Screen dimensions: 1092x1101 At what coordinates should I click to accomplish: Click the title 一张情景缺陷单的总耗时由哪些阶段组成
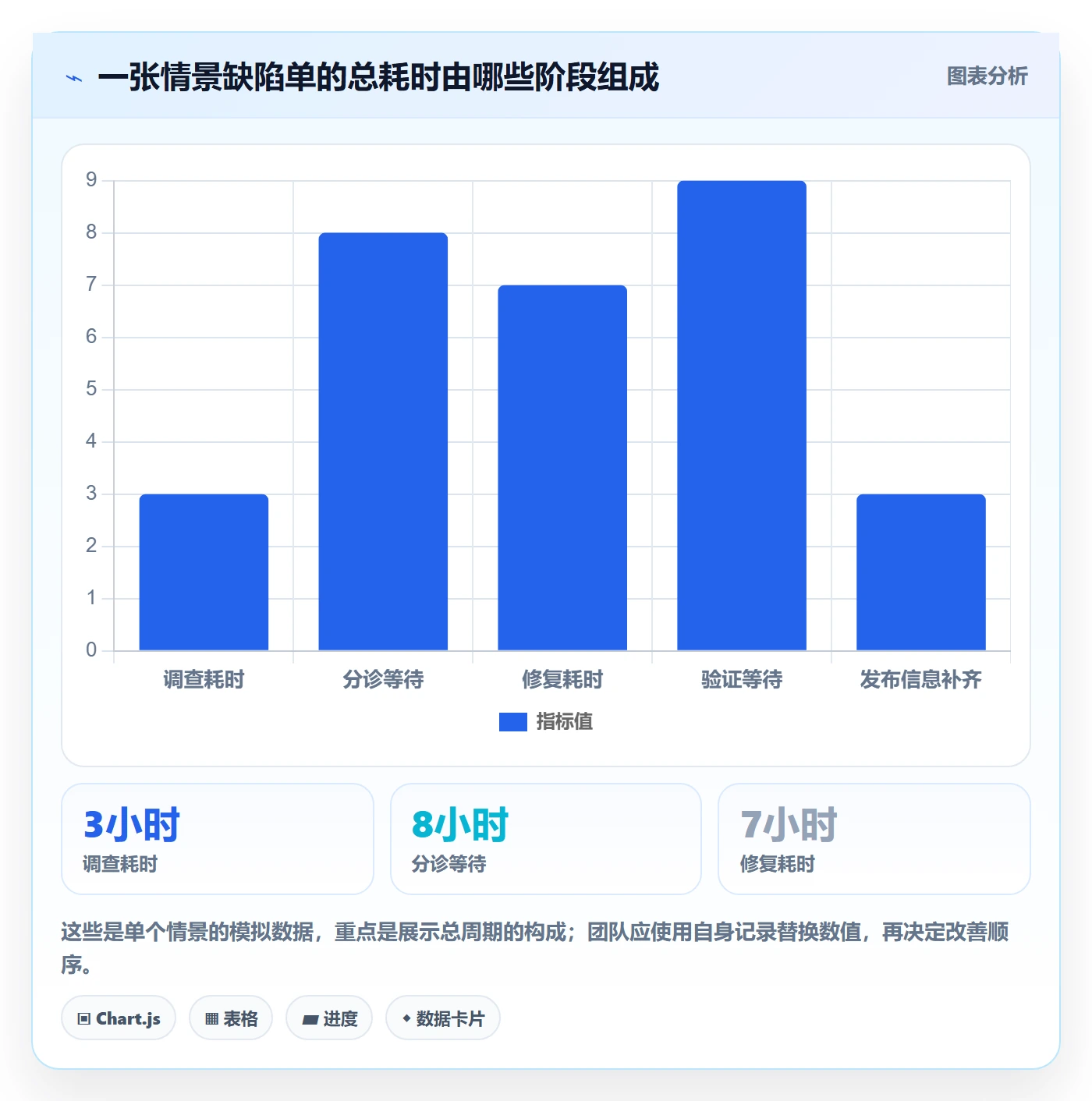click(378, 78)
